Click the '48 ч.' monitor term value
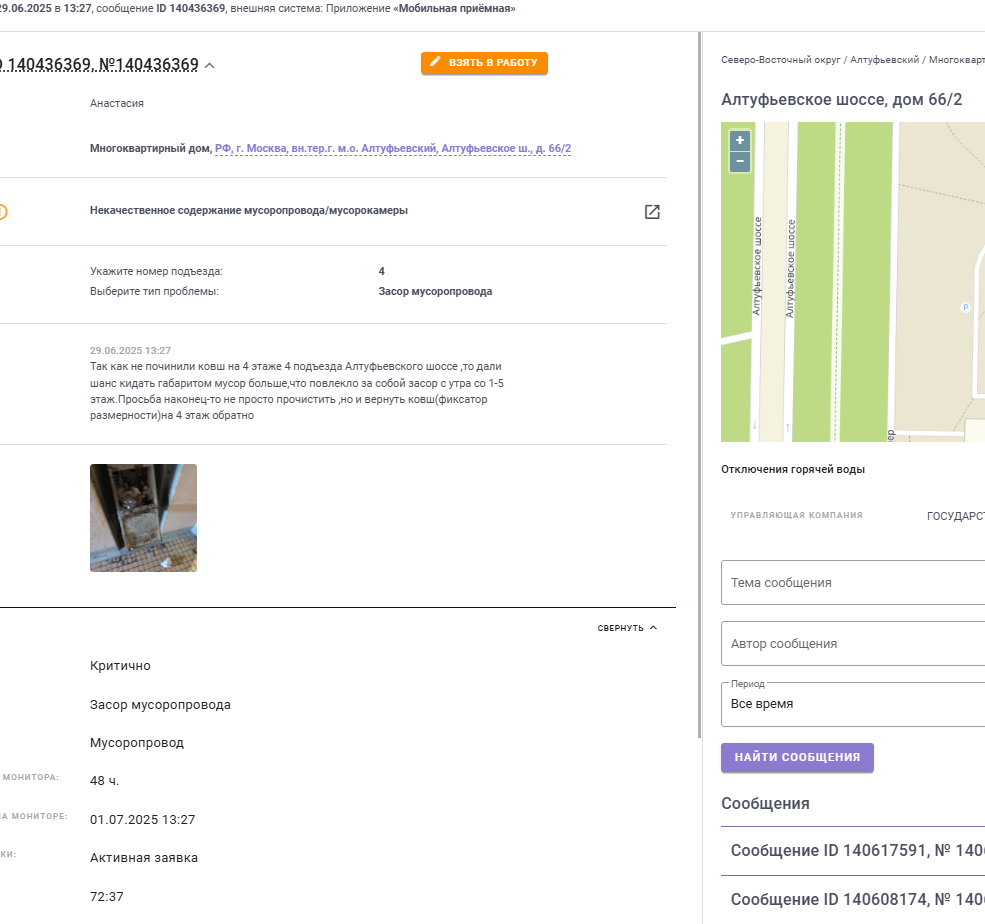The height and width of the screenshot is (924, 985). (104, 781)
